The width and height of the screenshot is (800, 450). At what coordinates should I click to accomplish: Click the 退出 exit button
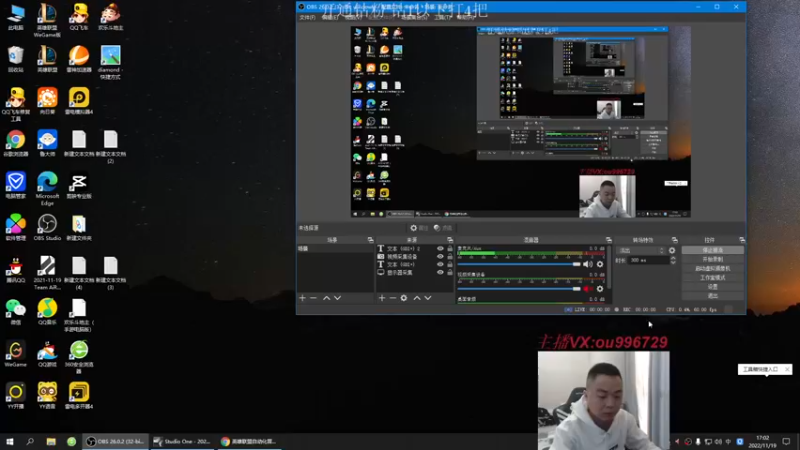coord(712,296)
